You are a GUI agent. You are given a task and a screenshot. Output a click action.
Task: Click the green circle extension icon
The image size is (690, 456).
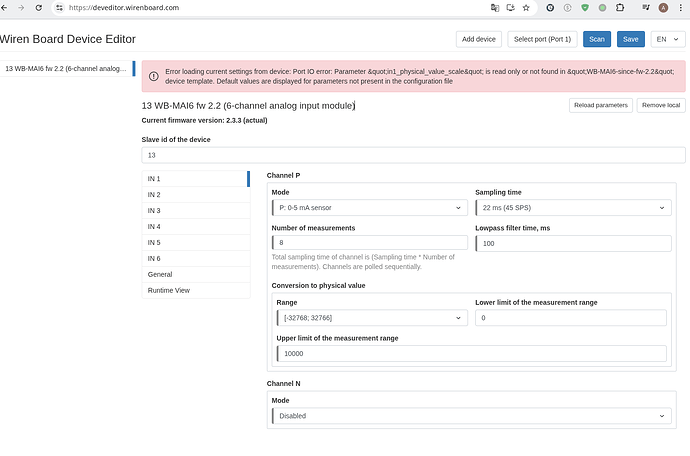[602, 7]
